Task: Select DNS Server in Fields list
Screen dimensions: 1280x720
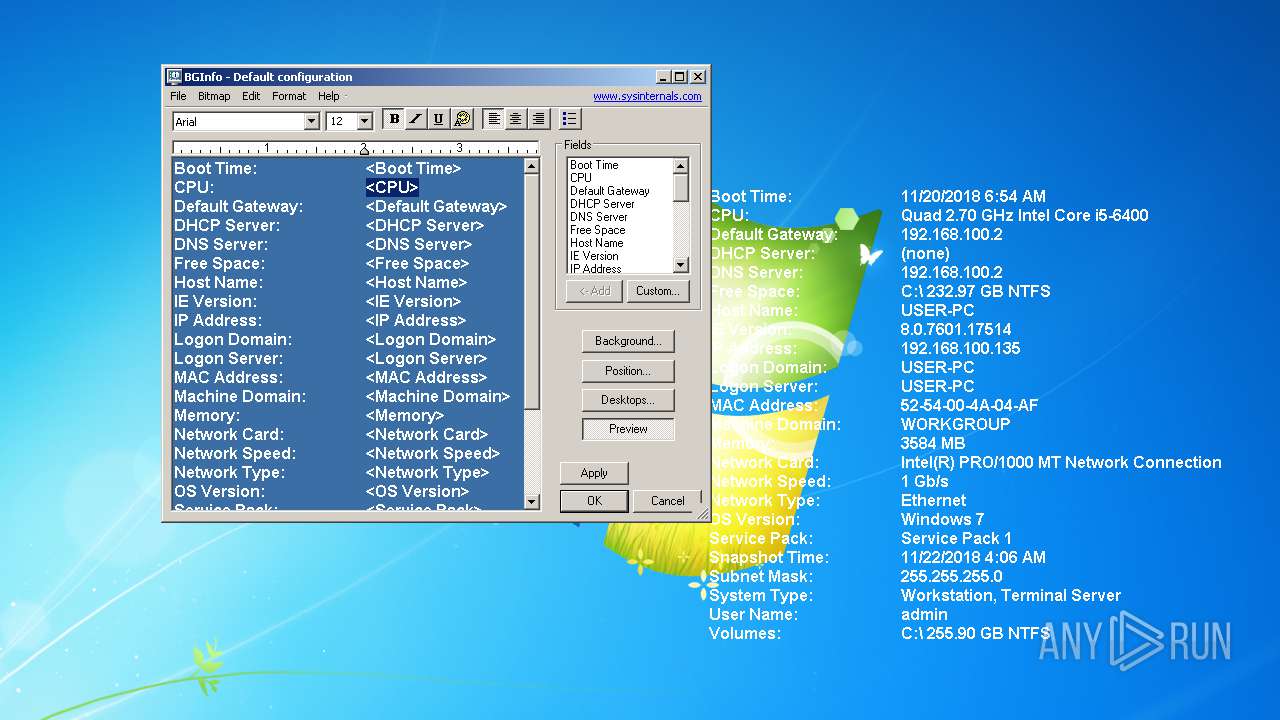Action: [x=599, y=217]
